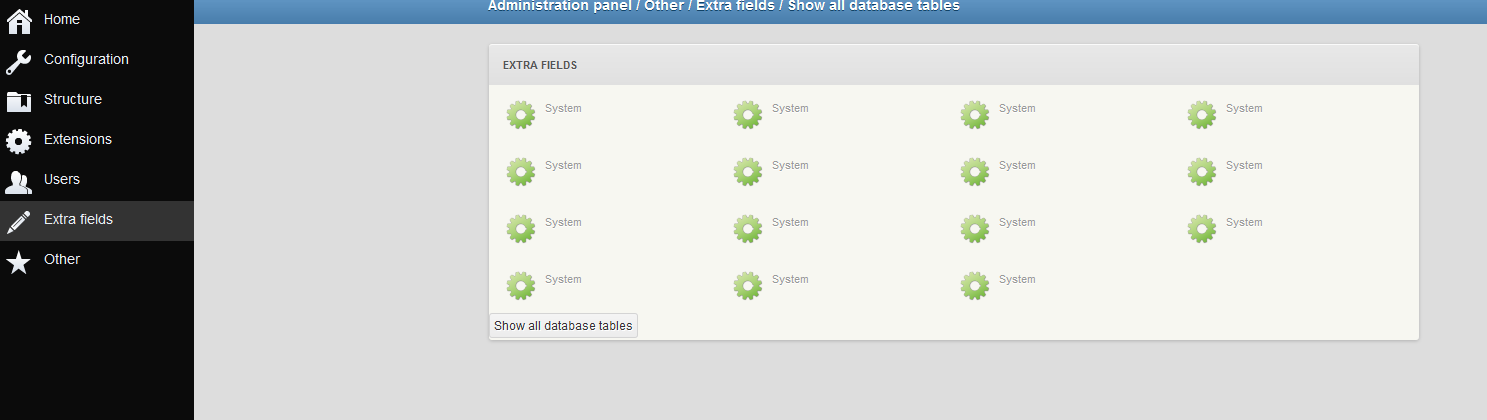Open the last System gear in bottom row
Image resolution: width=1487 pixels, height=420 pixels.
coord(975,286)
